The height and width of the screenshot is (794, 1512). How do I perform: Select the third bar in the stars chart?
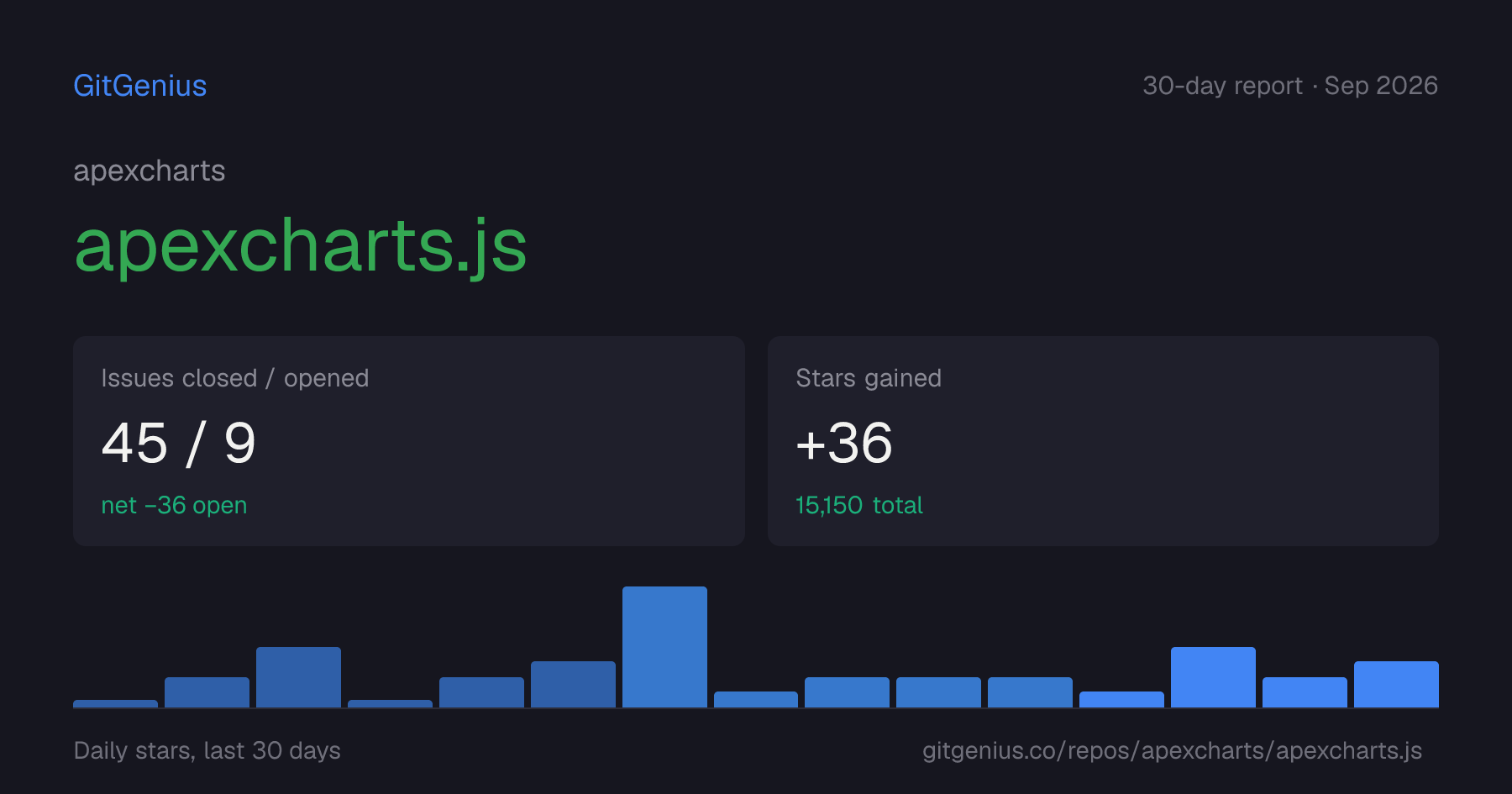(x=298, y=677)
